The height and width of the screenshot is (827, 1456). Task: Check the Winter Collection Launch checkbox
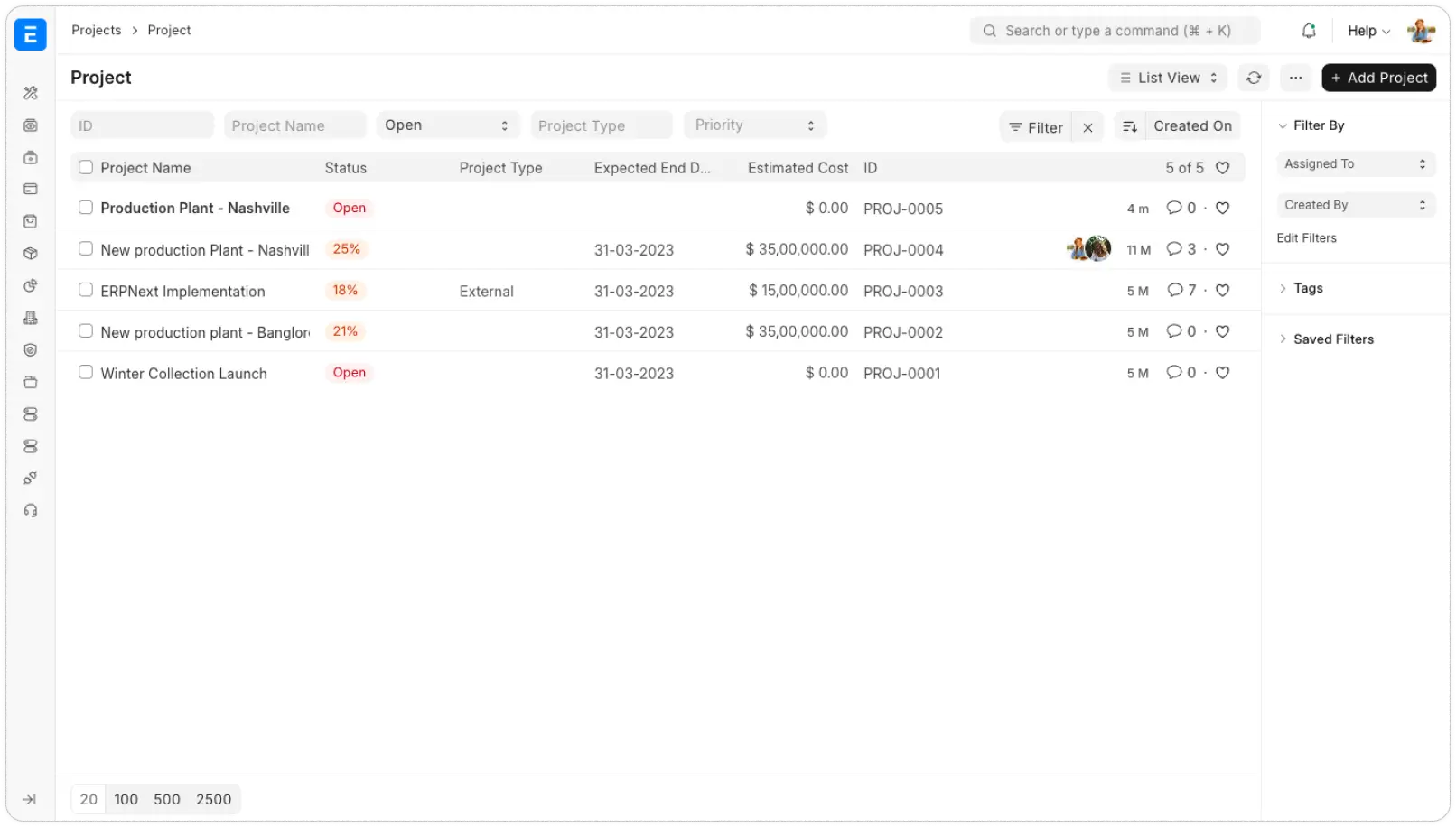[x=86, y=371]
